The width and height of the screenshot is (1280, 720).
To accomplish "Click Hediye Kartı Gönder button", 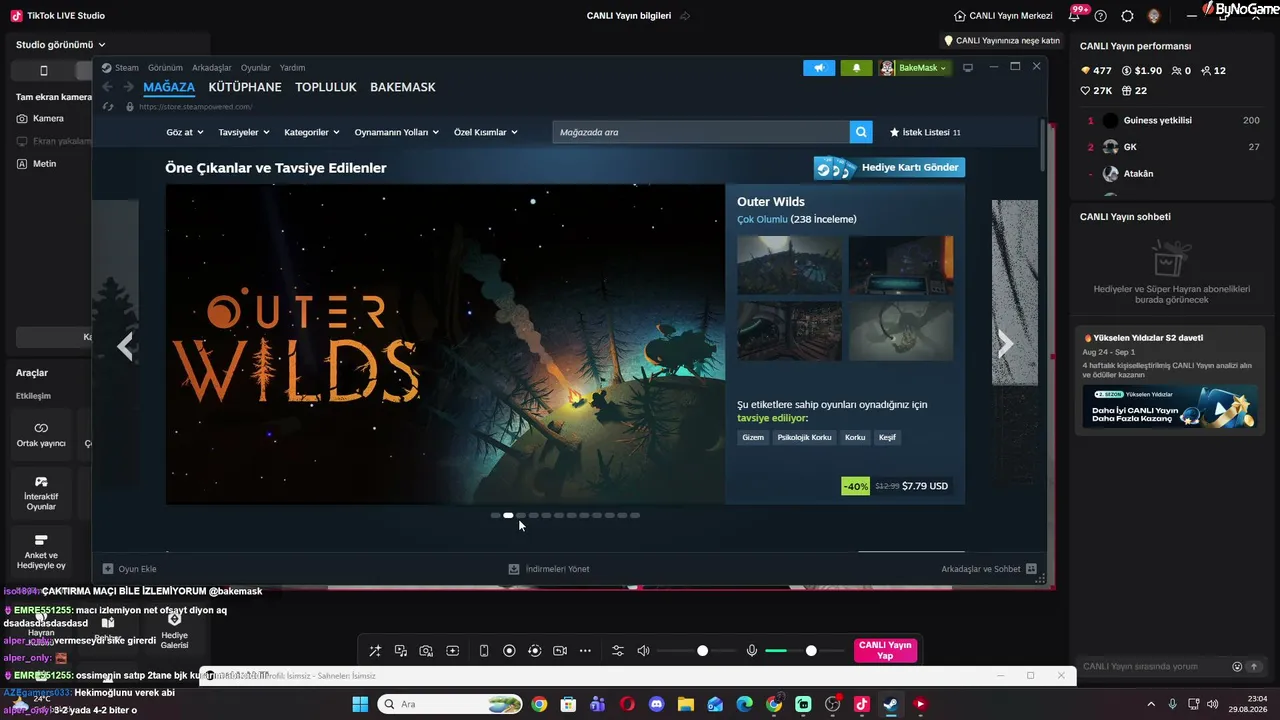I will point(889,167).
